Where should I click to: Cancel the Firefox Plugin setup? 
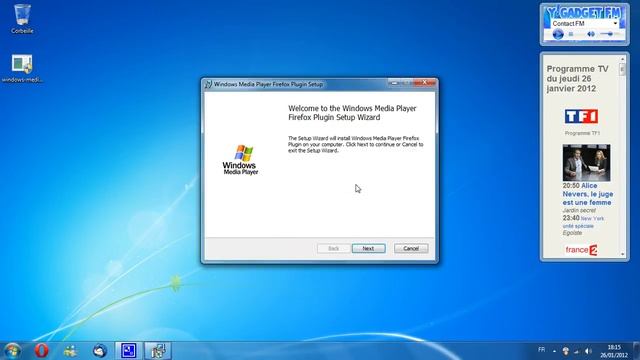411,248
